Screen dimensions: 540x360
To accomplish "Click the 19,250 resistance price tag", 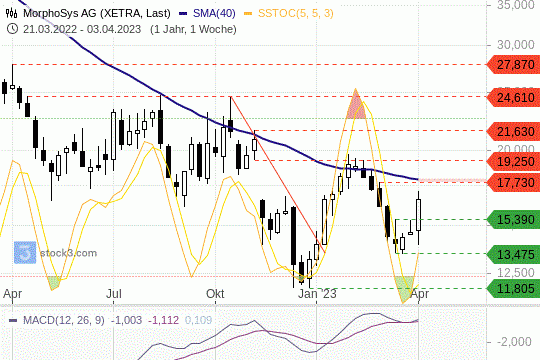I will (513, 161).
